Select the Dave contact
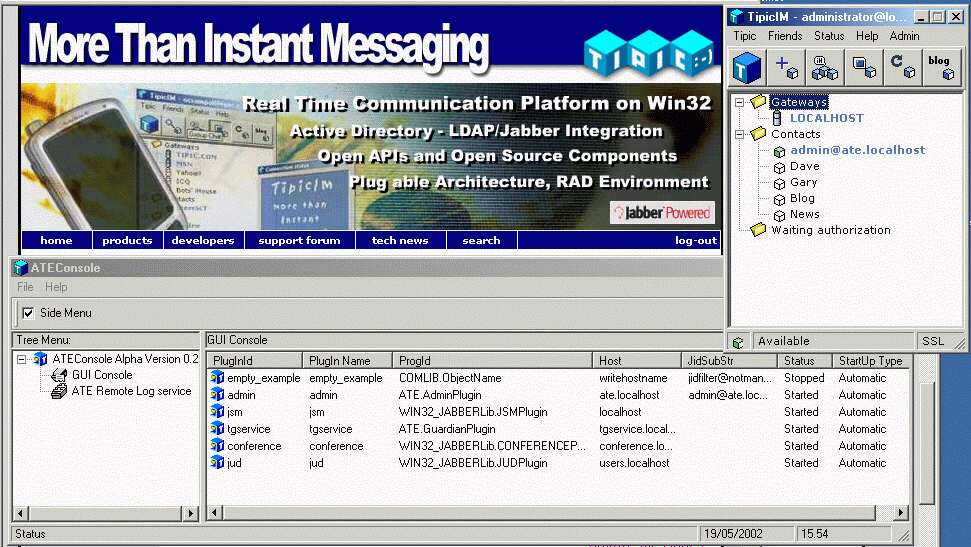This screenshot has width=971, height=547. pyautogui.click(x=804, y=166)
